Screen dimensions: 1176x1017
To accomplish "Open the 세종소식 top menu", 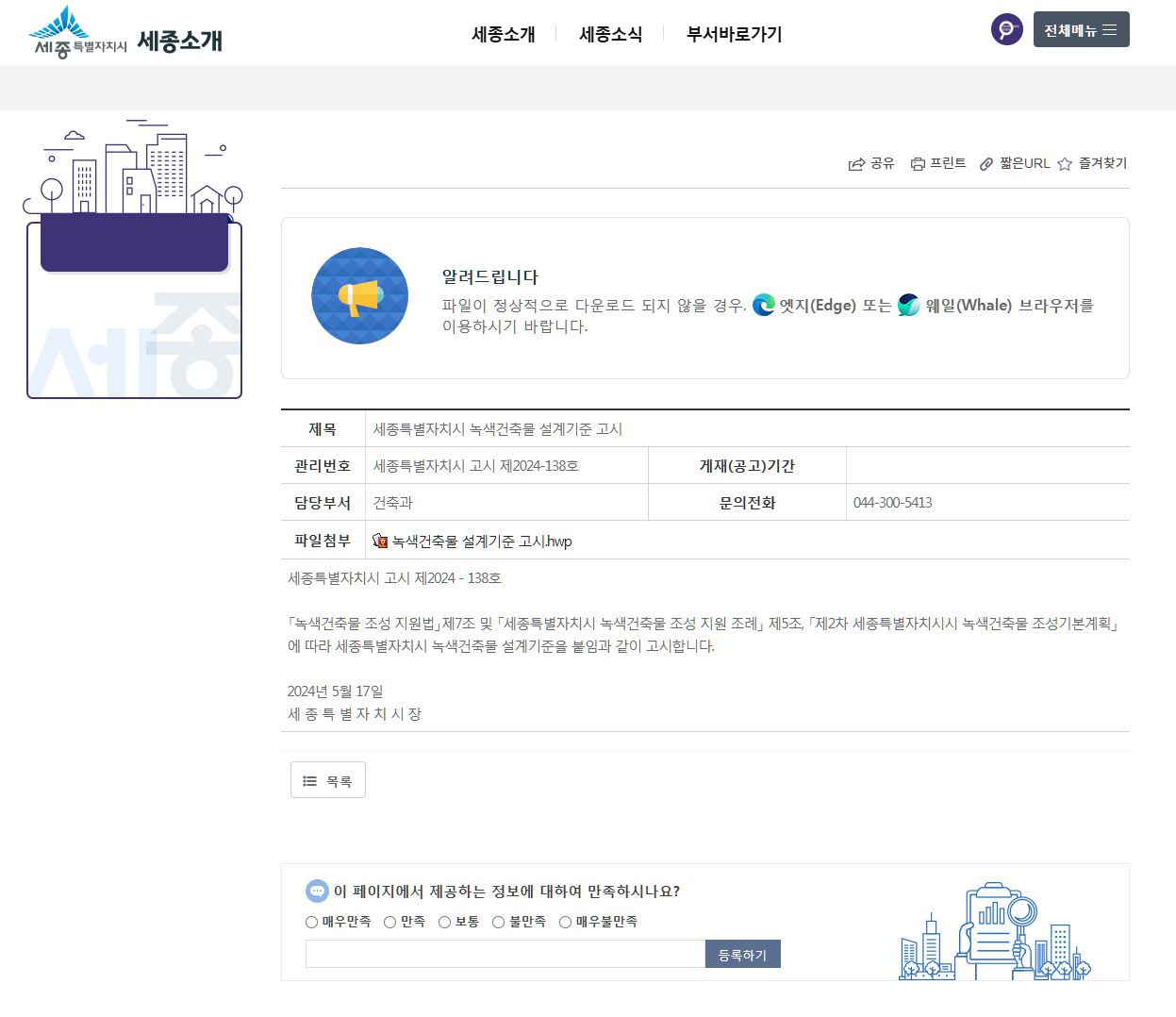I will [611, 34].
